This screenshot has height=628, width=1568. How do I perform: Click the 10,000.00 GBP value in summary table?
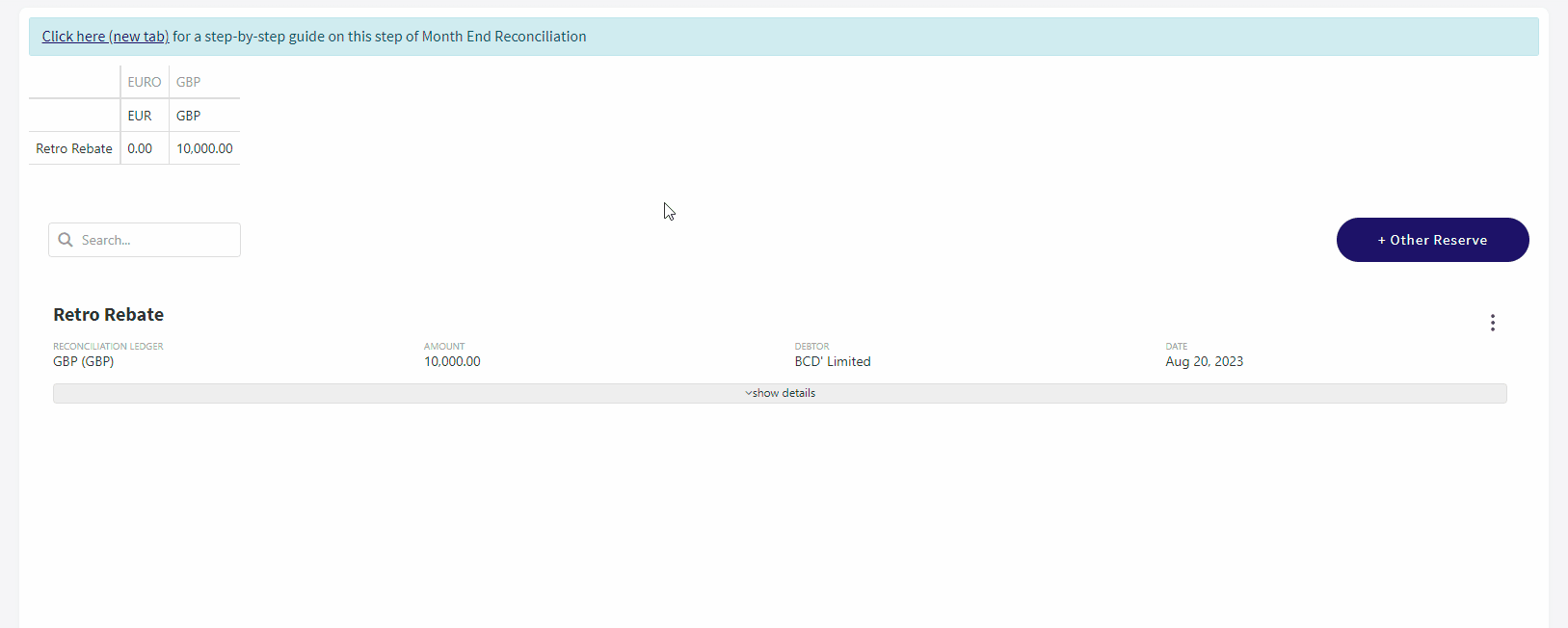[204, 148]
